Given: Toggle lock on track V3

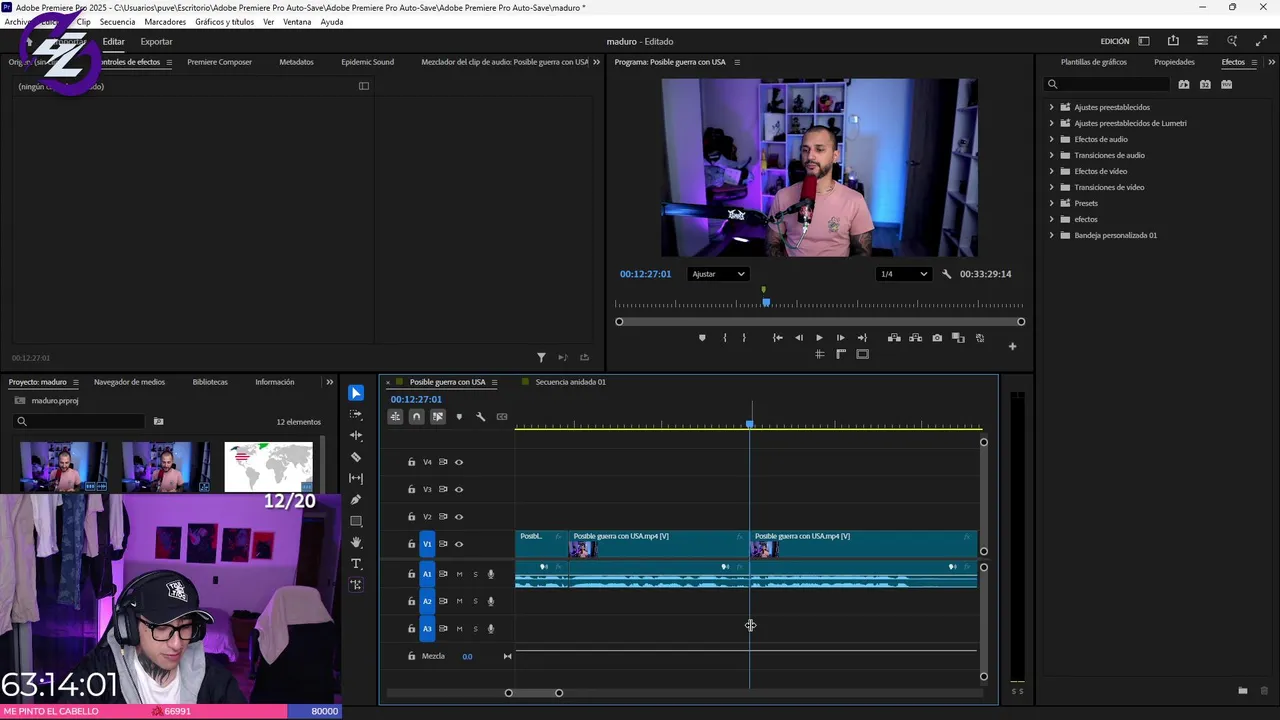Looking at the screenshot, I should pos(411,490).
